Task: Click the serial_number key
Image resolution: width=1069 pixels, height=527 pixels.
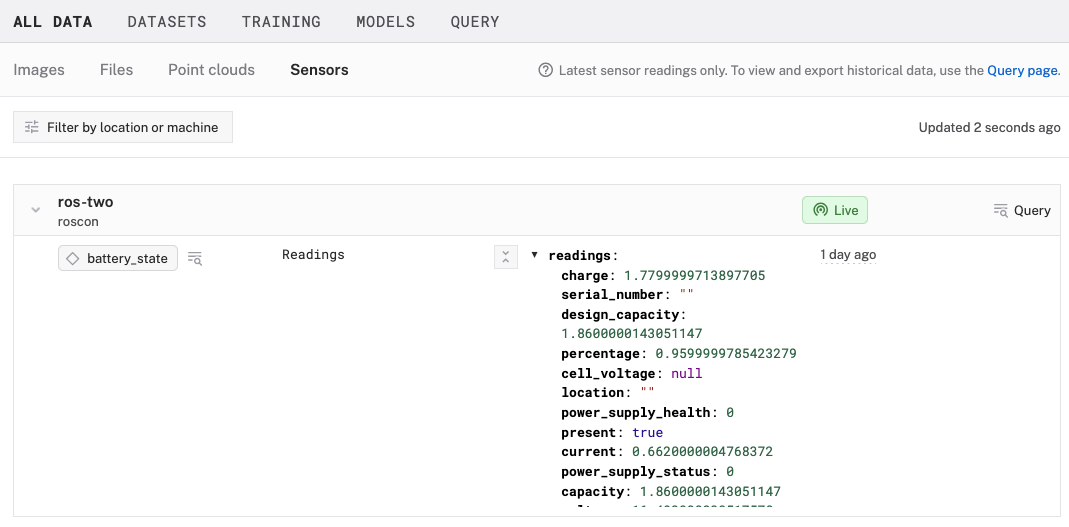Action: tap(612, 295)
